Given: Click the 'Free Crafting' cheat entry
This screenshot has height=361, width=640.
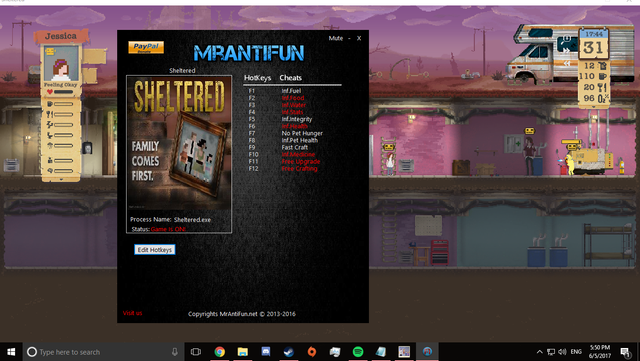Looking at the screenshot, I should pyautogui.click(x=299, y=168).
